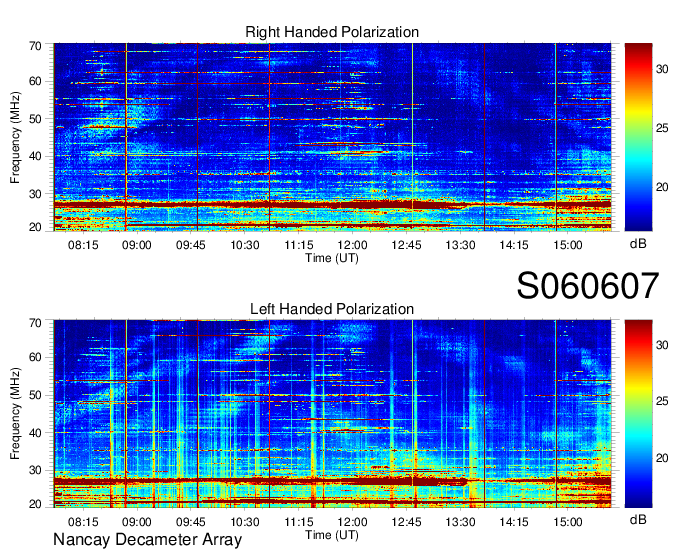Click 60 MHz tick on Right Handed frequency axis
680x552 pixels.
click(x=35, y=81)
